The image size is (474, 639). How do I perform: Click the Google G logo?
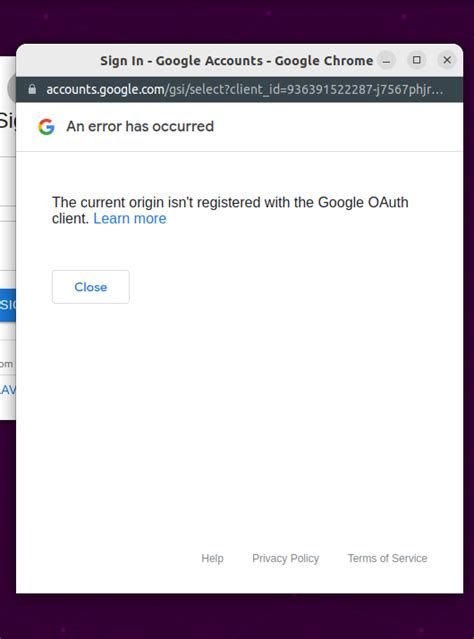pos(46,127)
